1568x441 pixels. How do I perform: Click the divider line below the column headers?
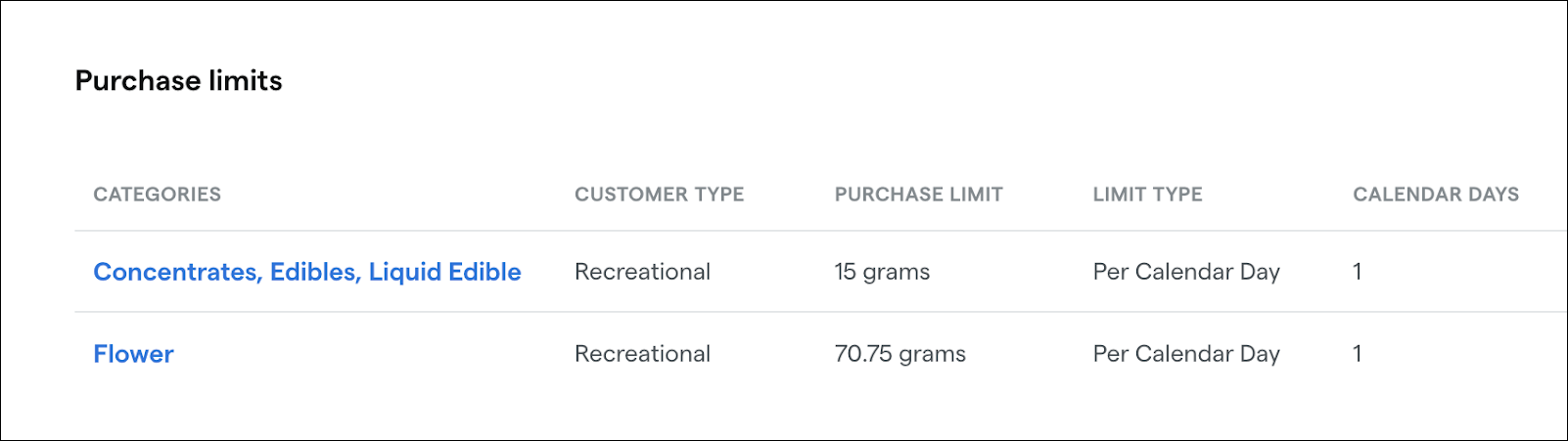(783, 231)
